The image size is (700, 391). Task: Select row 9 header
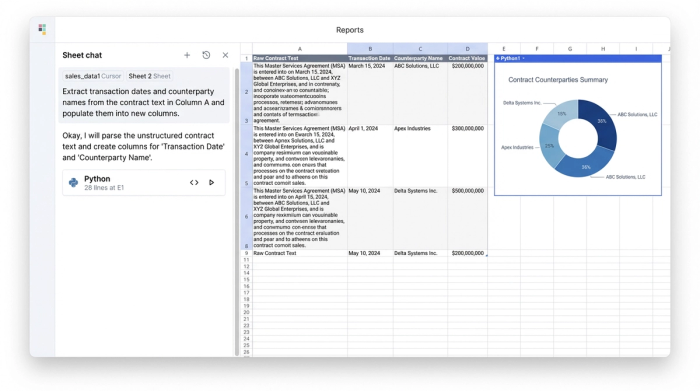(x=246, y=253)
